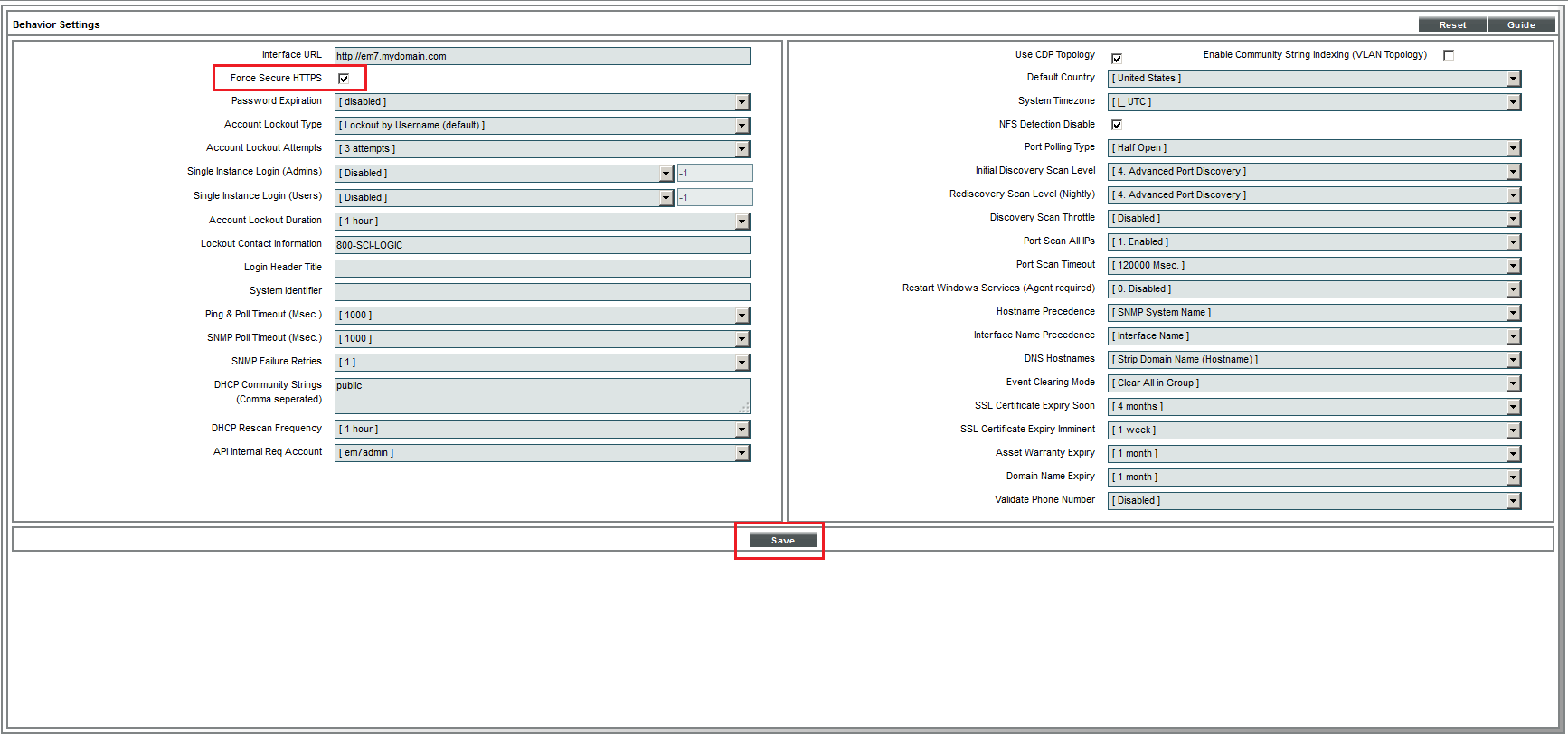Toggle the Force Secure HTTPS checkbox
Image resolution: width=1568 pixels, height=737 pixels.
coord(344,79)
